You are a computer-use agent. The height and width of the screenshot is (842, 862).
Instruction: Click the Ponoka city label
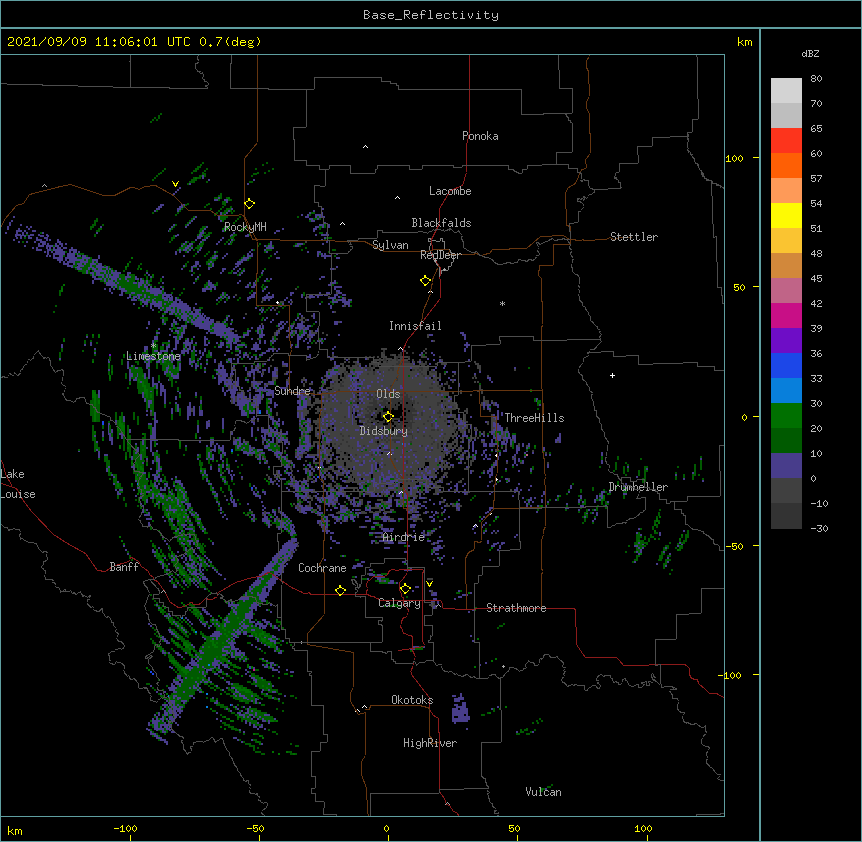480,136
